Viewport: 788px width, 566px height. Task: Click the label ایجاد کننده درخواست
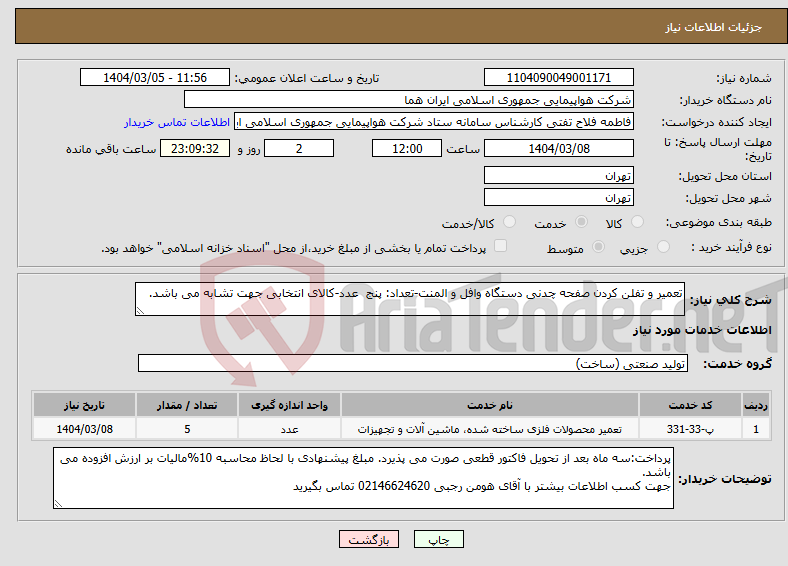pos(717,123)
